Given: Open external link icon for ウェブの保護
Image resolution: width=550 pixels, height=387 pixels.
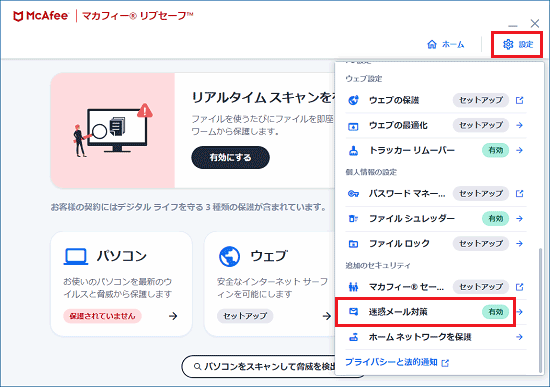Looking at the screenshot, I should [x=519, y=100].
